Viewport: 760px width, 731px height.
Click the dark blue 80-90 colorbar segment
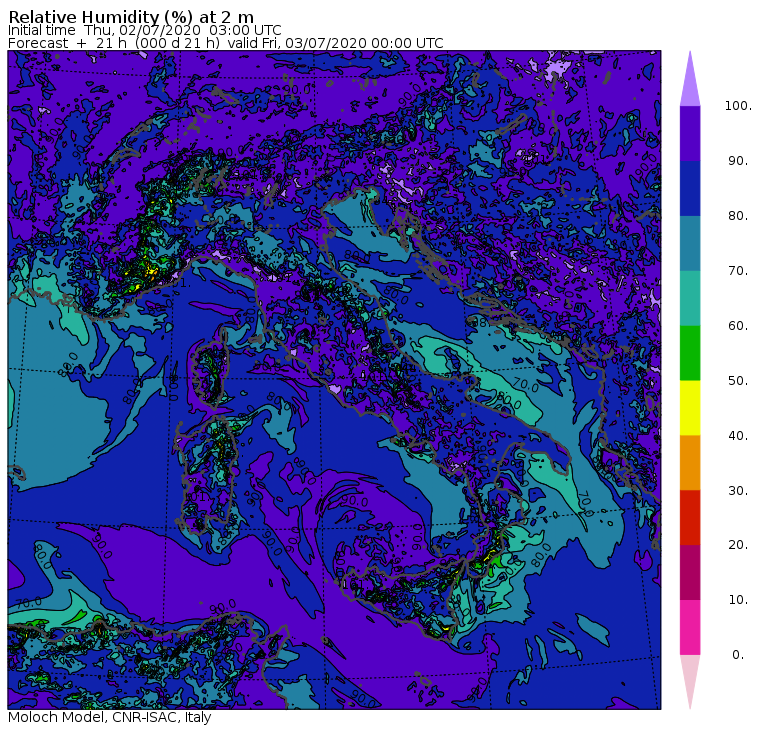click(690, 188)
